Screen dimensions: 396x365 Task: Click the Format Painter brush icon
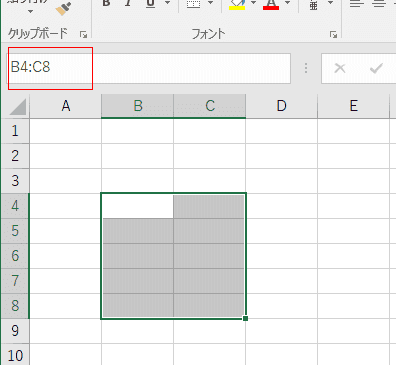click(63, 9)
